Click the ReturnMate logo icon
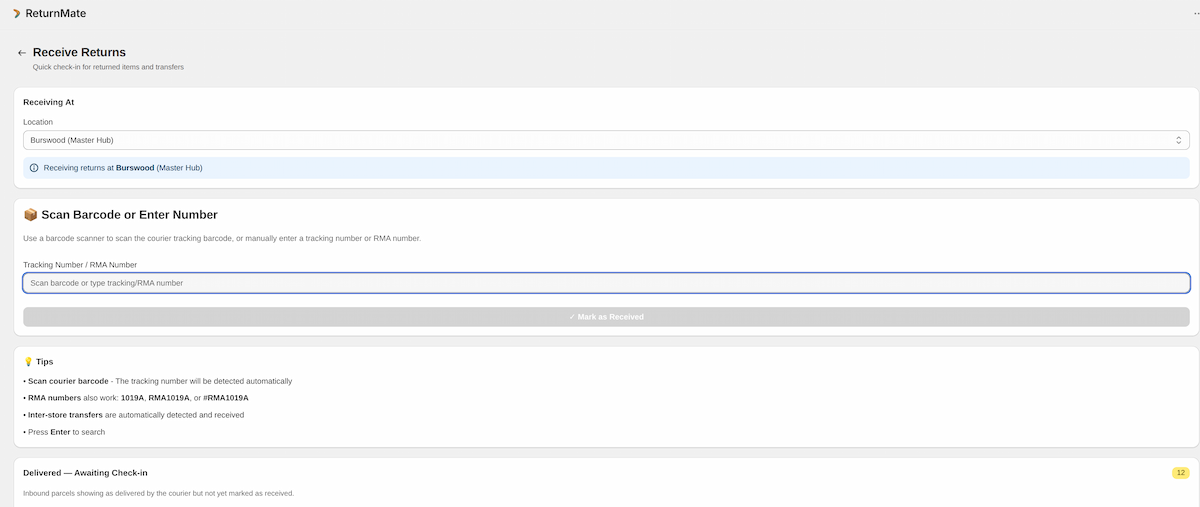This screenshot has height=507, width=1200. click(x=16, y=13)
